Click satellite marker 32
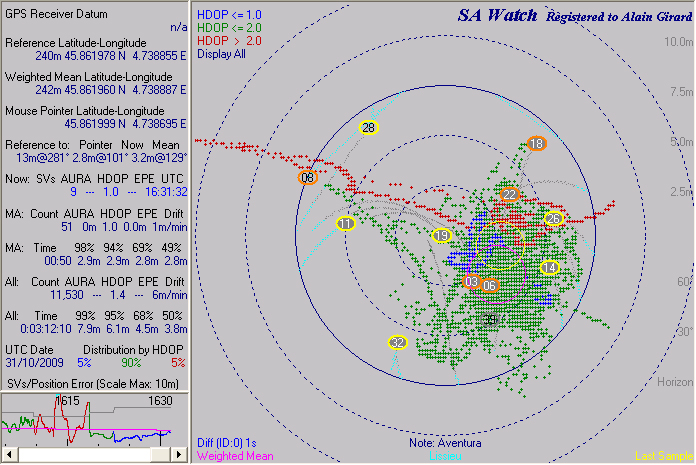This screenshot has width=696, height=465. click(397, 343)
